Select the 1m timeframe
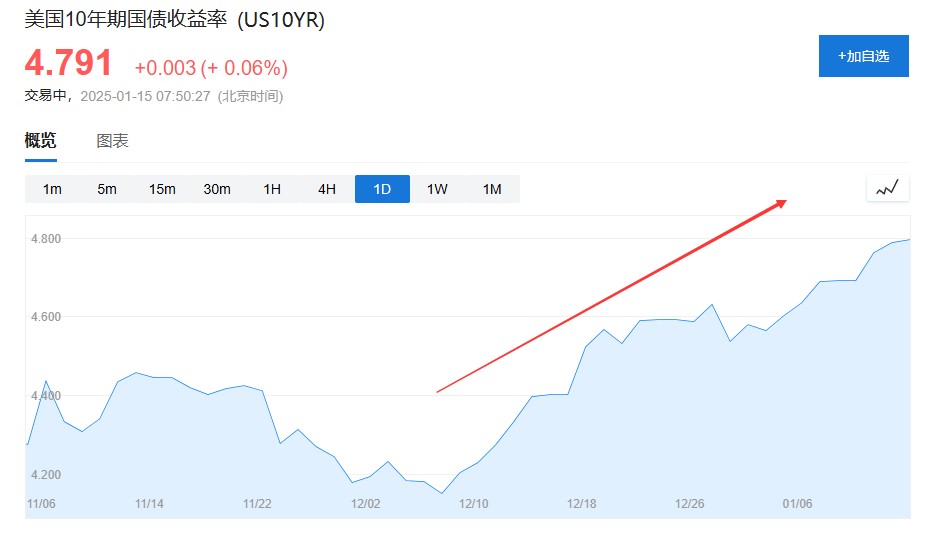This screenshot has height=533, width=934. click(52, 189)
